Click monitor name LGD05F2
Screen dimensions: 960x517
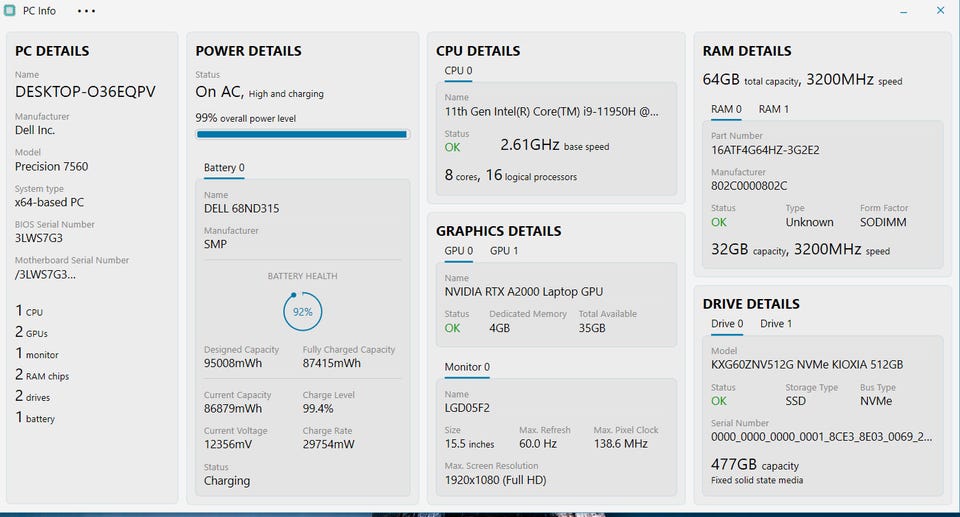click(467, 408)
